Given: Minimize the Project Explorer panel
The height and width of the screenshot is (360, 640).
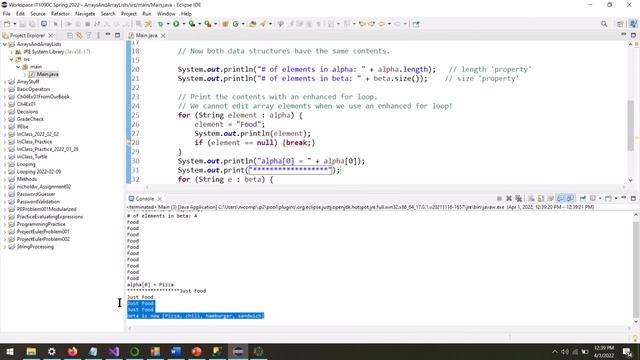Looking at the screenshot, I should [108, 35].
